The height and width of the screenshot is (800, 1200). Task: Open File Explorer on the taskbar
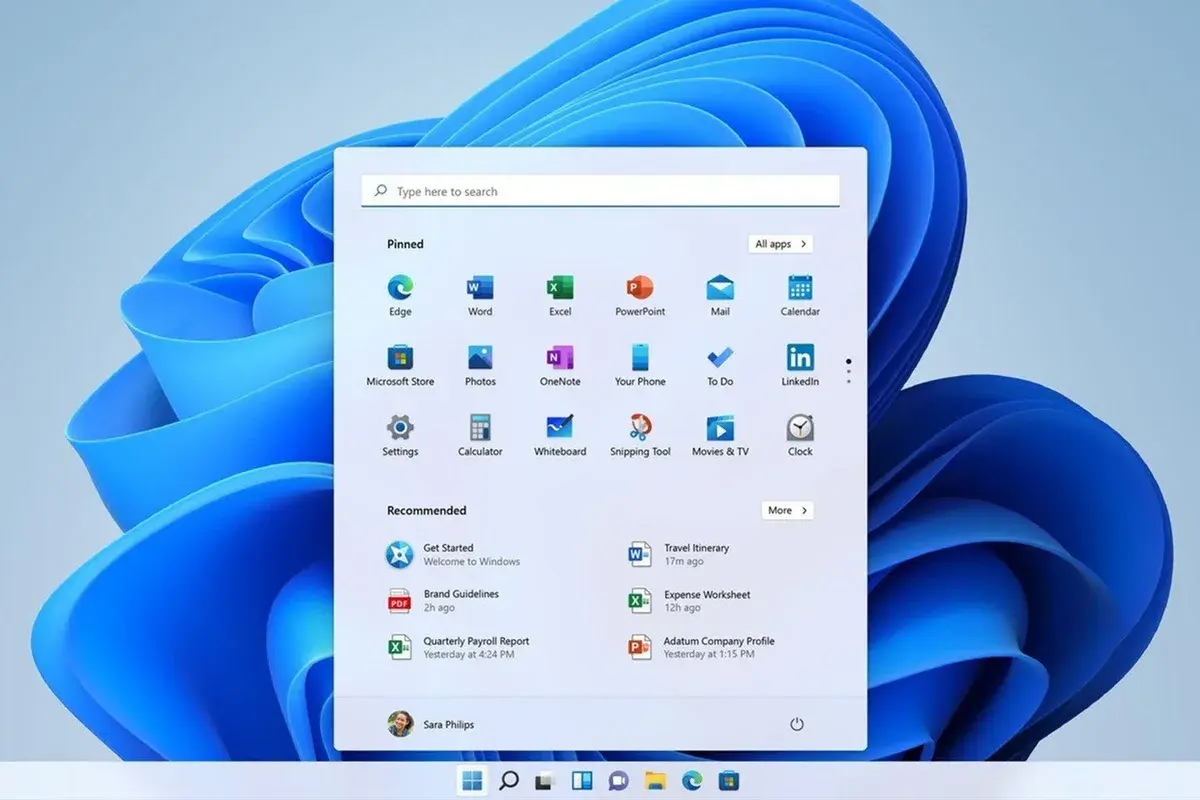coord(655,780)
